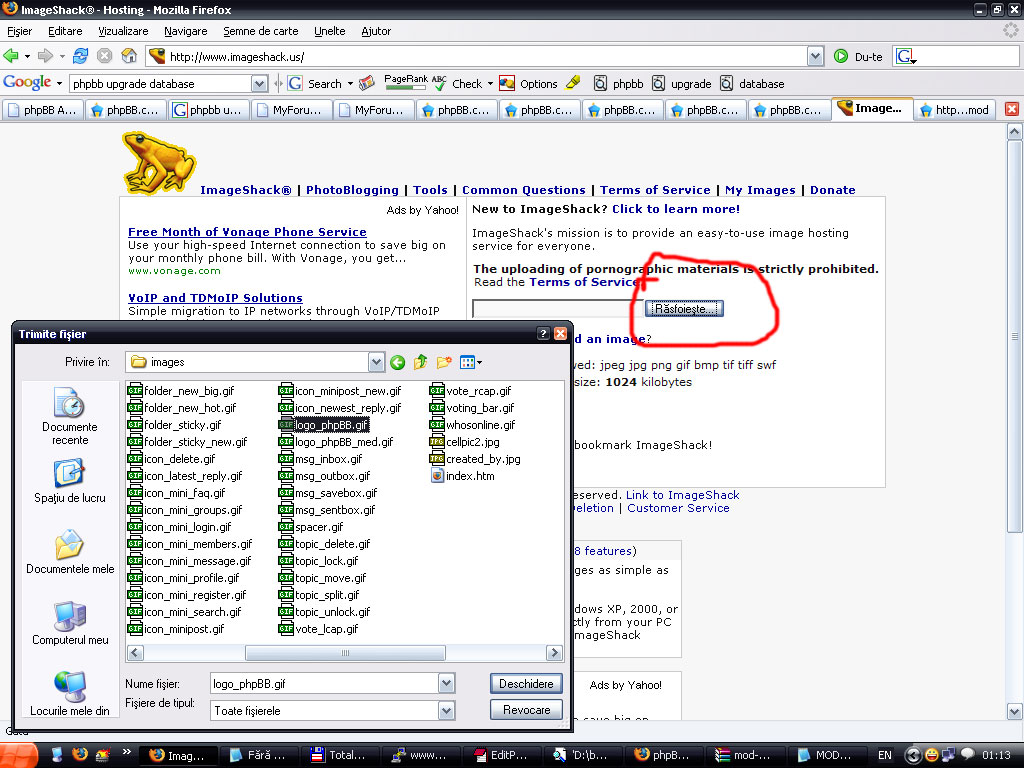Expand Google toolbar Search button dropdown
This screenshot has height=768, width=1024.
tap(350, 84)
